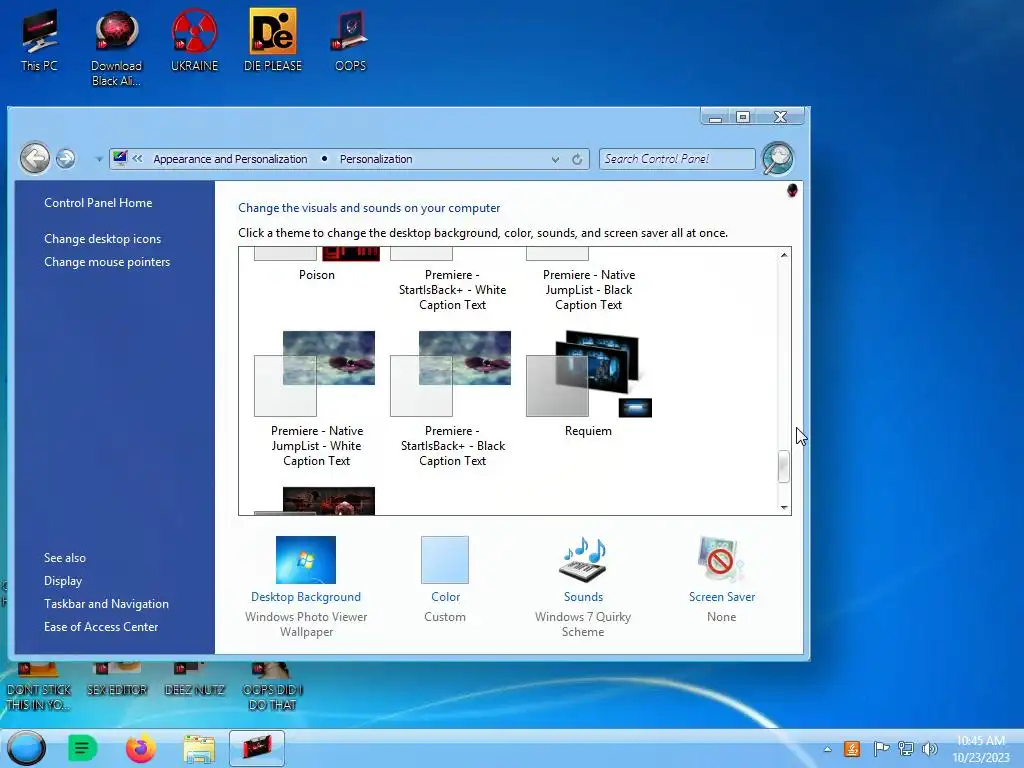Open Taskbar and Navigation link

tap(106, 603)
